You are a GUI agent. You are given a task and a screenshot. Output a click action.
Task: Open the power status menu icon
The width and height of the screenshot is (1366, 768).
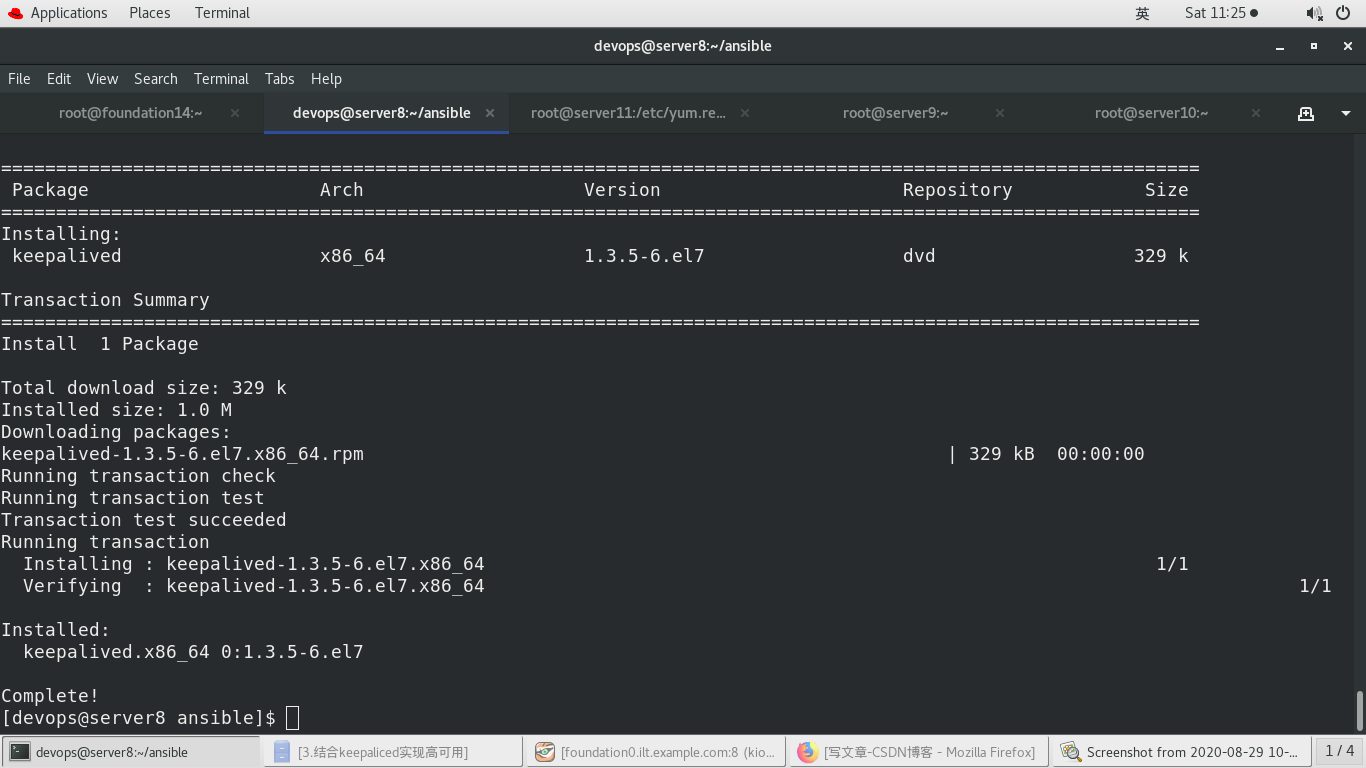tap(1342, 13)
